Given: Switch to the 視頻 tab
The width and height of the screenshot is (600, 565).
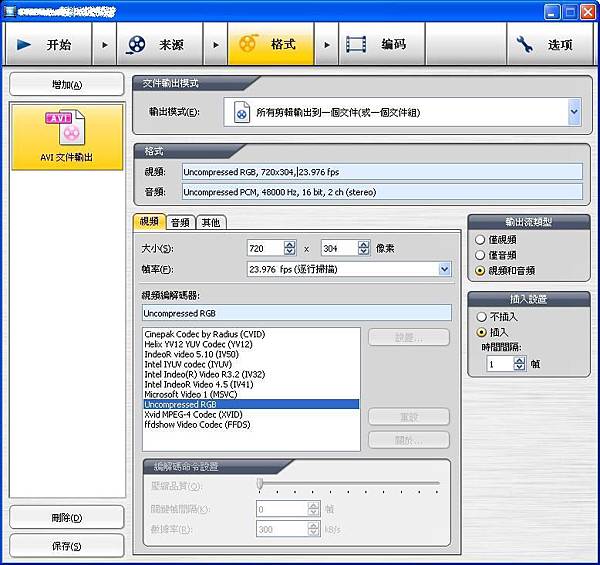Looking at the screenshot, I should pos(149,221).
